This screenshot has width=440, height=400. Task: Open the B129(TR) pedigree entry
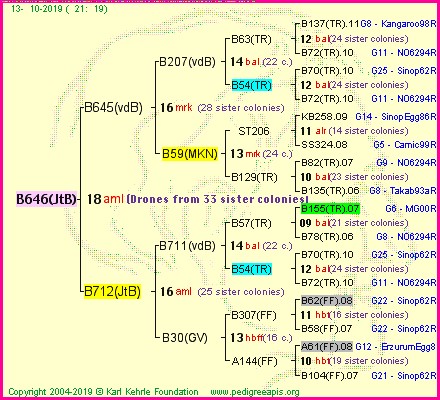(254, 177)
